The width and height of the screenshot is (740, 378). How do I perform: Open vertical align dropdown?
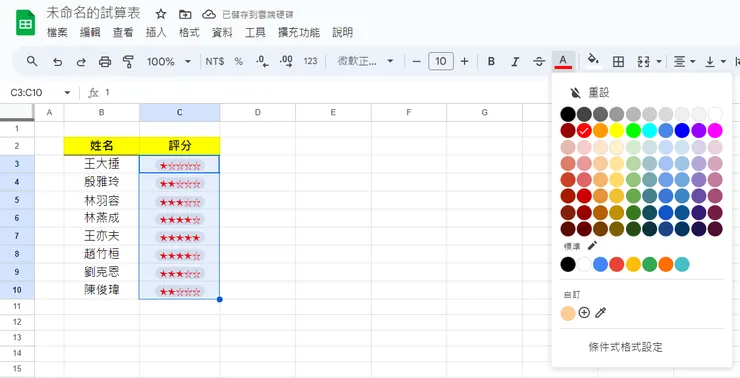tap(715, 61)
